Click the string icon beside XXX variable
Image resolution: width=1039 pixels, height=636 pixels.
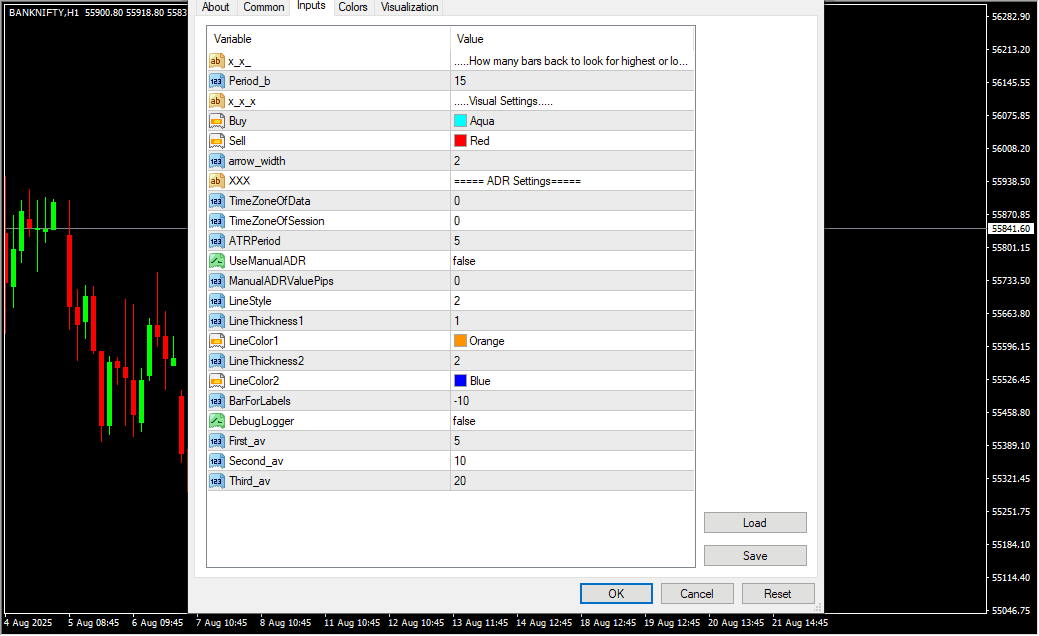(x=216, y=181)
